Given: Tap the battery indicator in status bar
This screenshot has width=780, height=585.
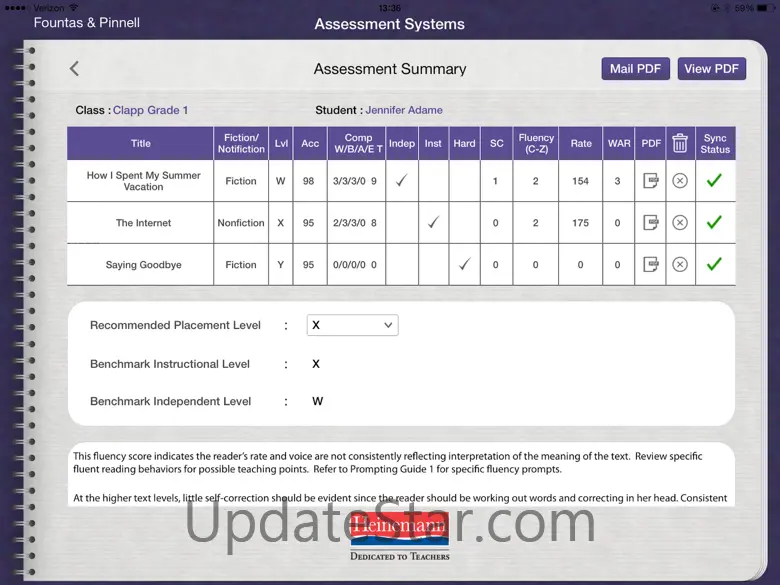Looking at the screenshot, I should point(766,8).
